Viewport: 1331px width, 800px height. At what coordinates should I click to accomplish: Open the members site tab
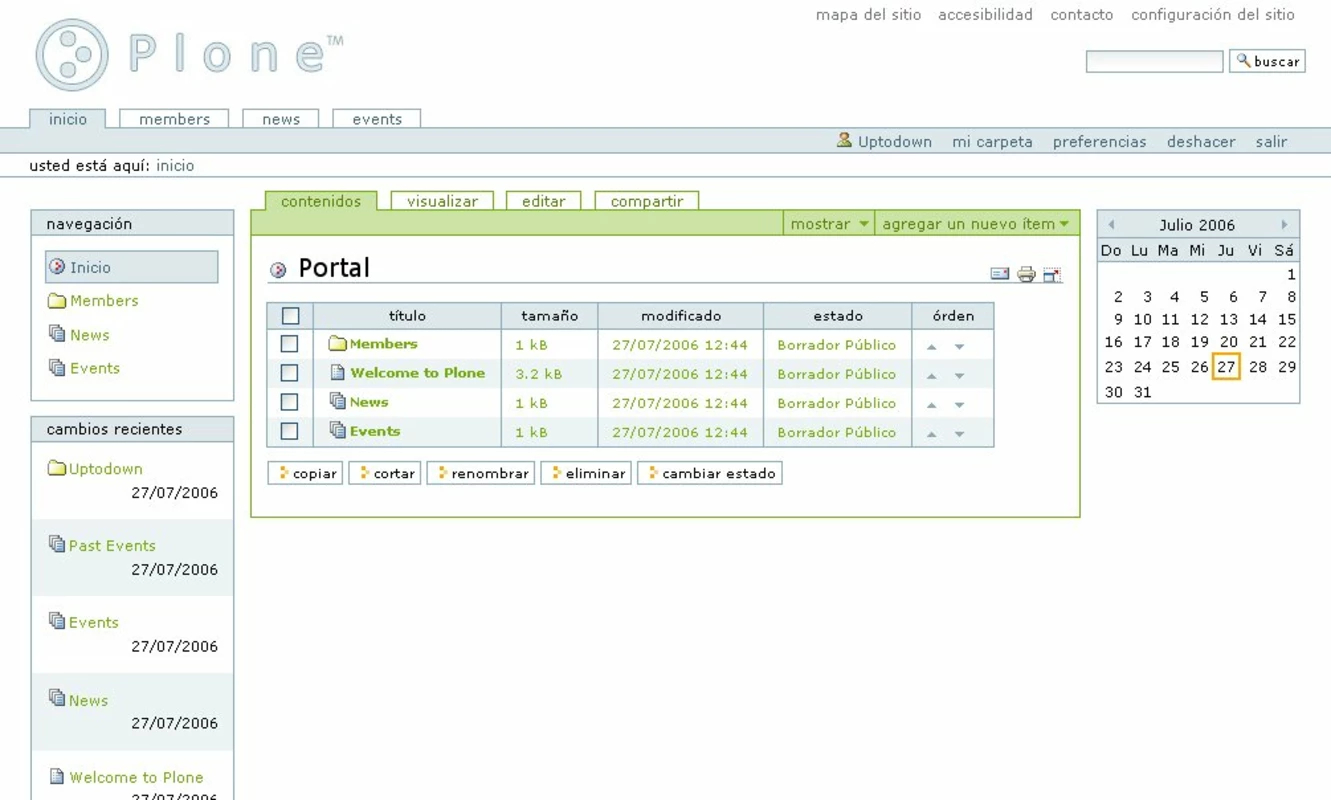click(x=174, y=119)
